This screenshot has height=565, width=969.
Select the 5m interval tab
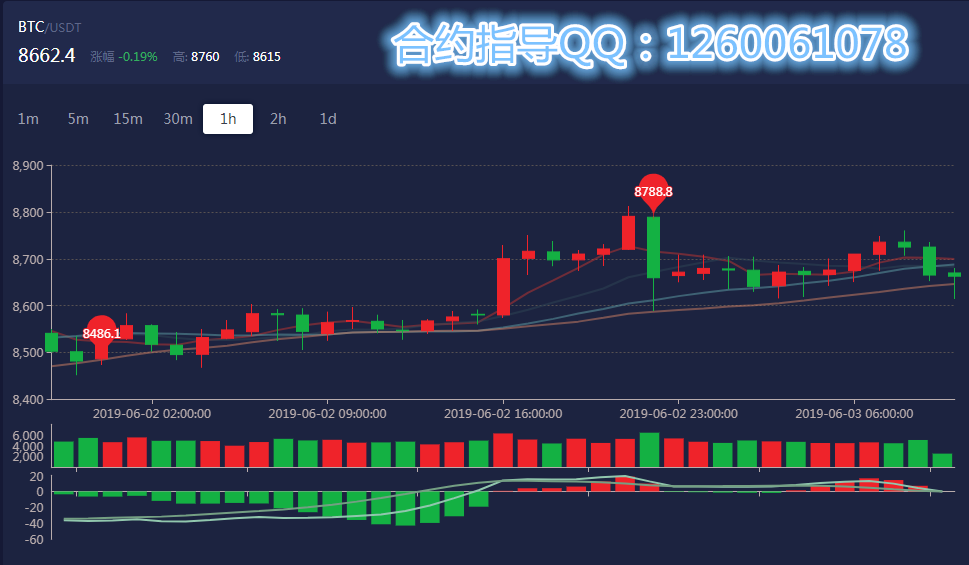click(x=78, y=119)
